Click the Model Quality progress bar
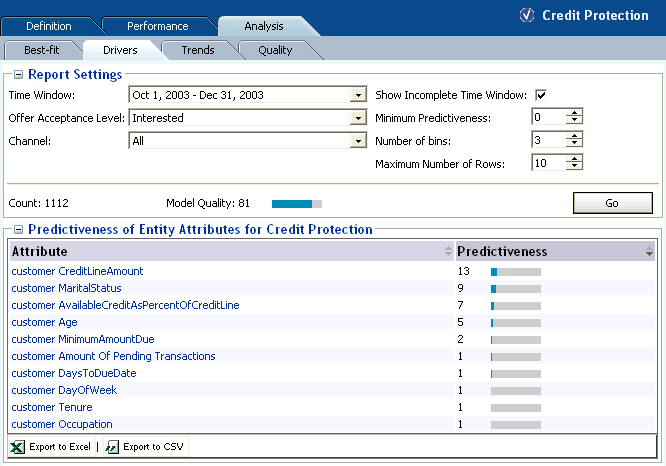This screenshot has width=666, height=466. click(297, 203)
